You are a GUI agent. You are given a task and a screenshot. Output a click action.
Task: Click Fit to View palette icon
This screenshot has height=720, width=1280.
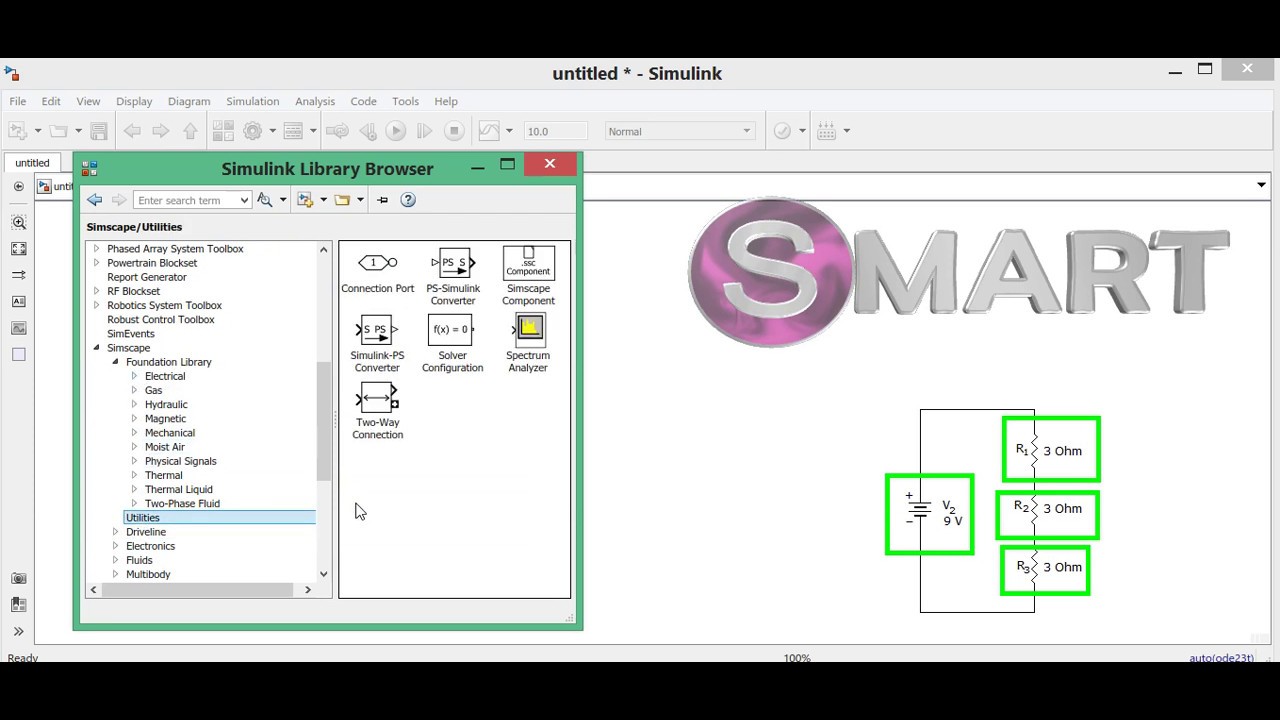point(19,249)
